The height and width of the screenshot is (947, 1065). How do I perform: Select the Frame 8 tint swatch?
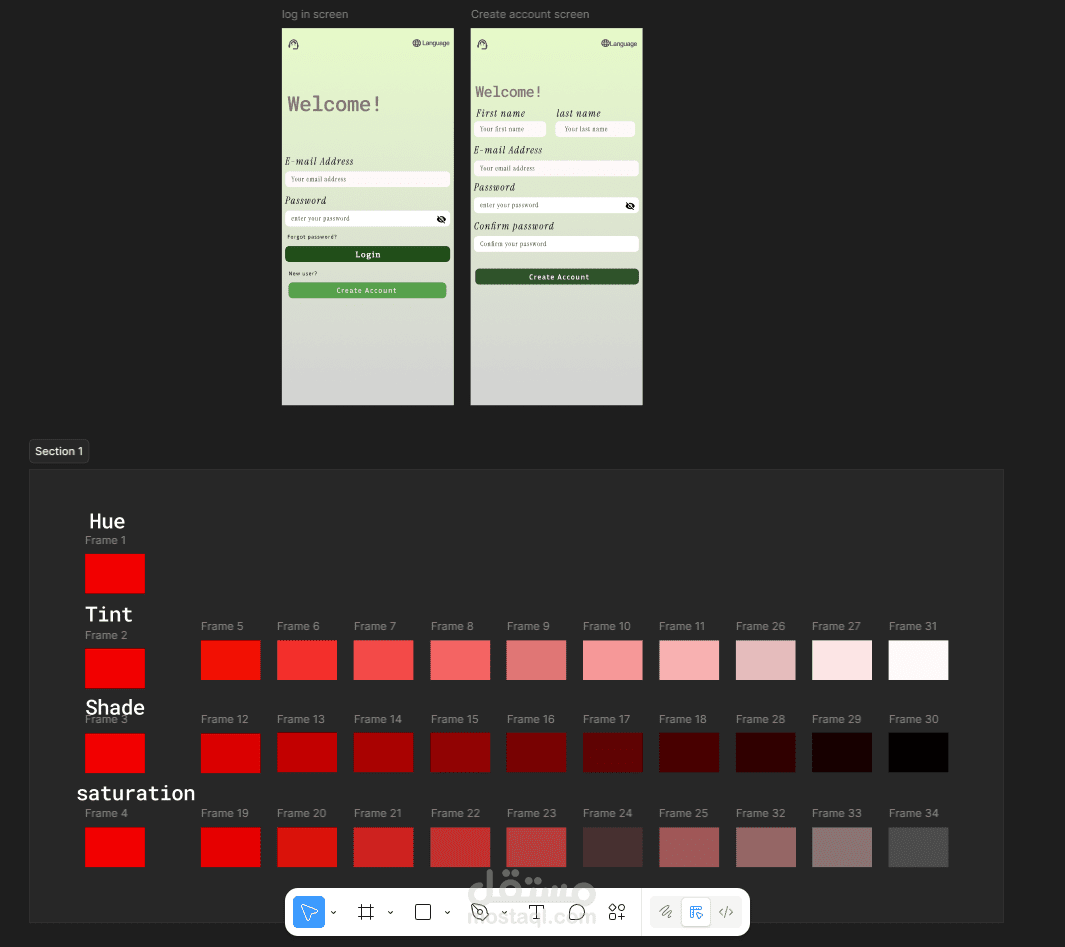[460, 660]
